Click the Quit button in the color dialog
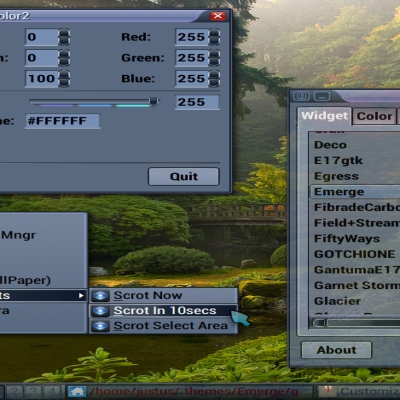 pos(184,176)
